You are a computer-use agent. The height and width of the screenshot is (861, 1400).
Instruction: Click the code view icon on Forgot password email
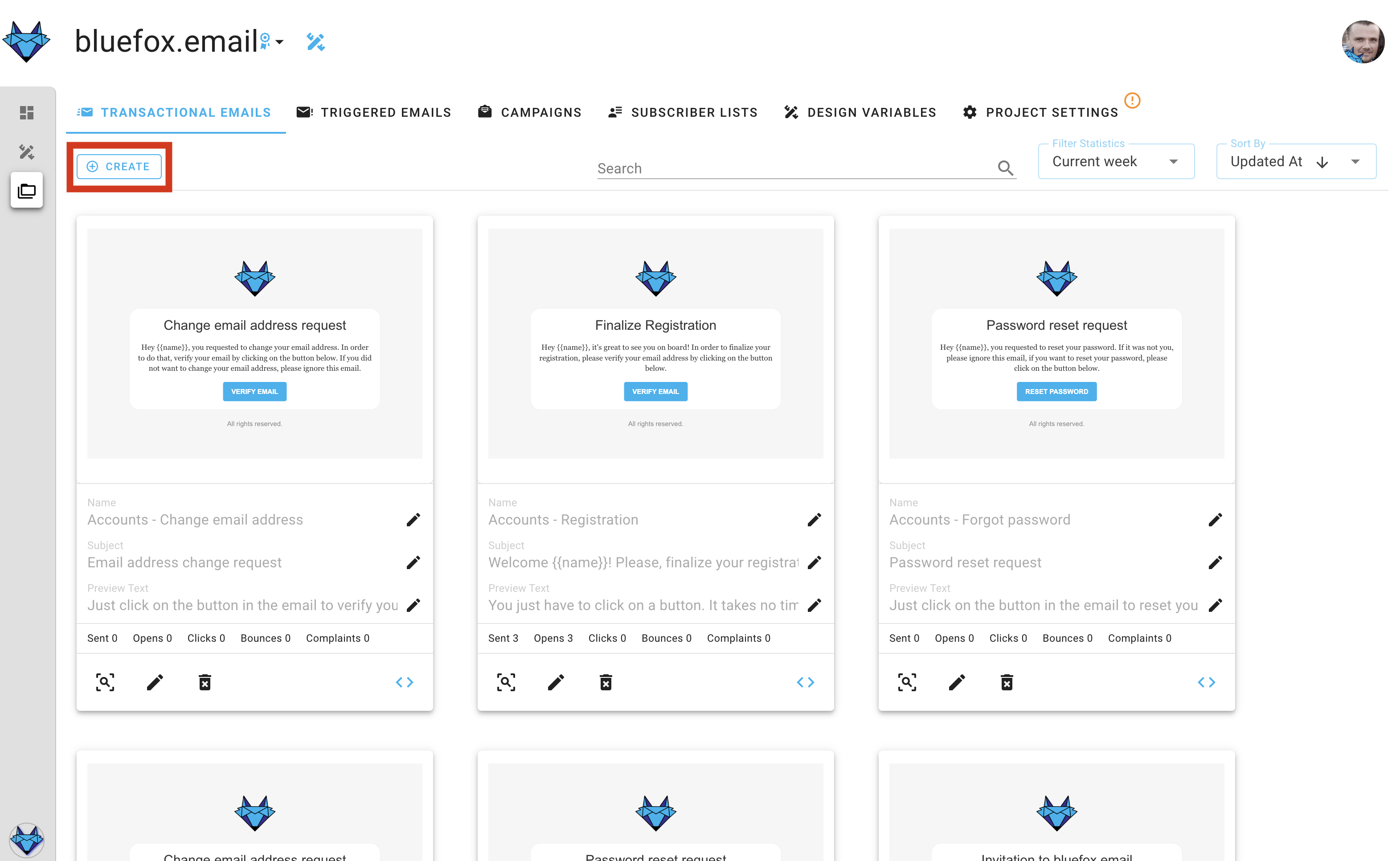(1206, 682)
